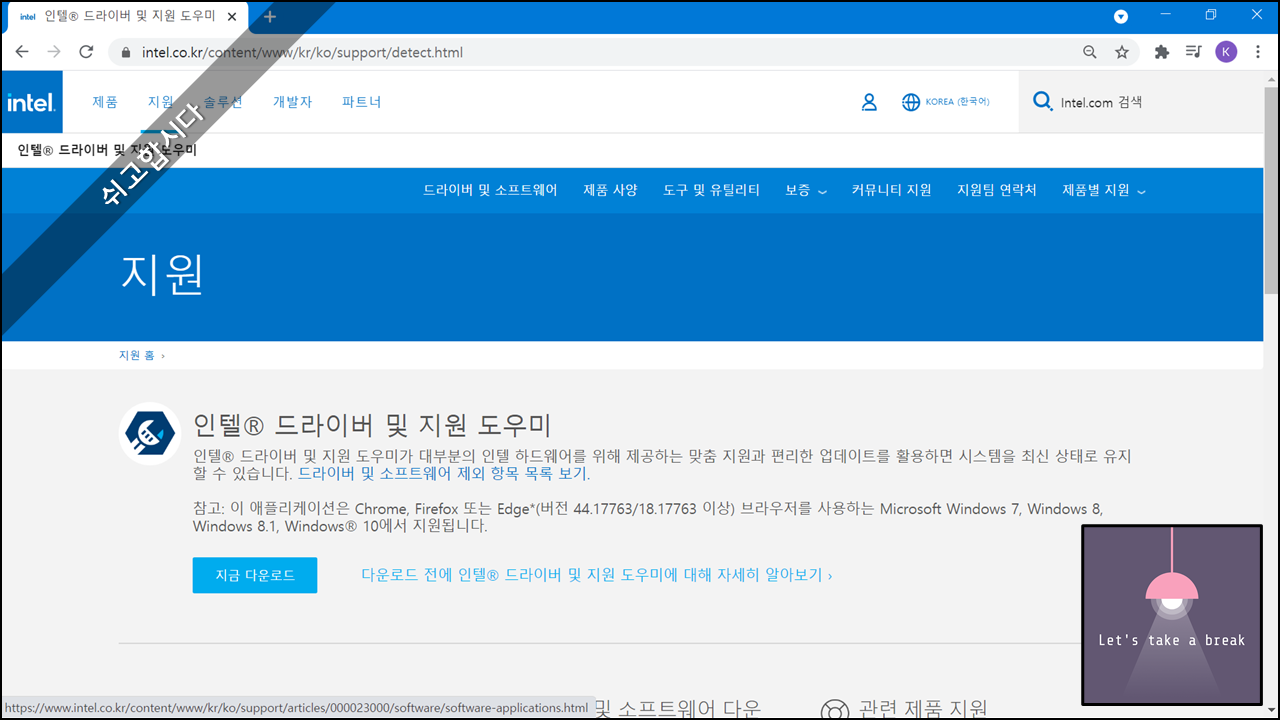Click the site padlock icon
The width and height of the screenshot is (1280, 720).
click(126, 52)
